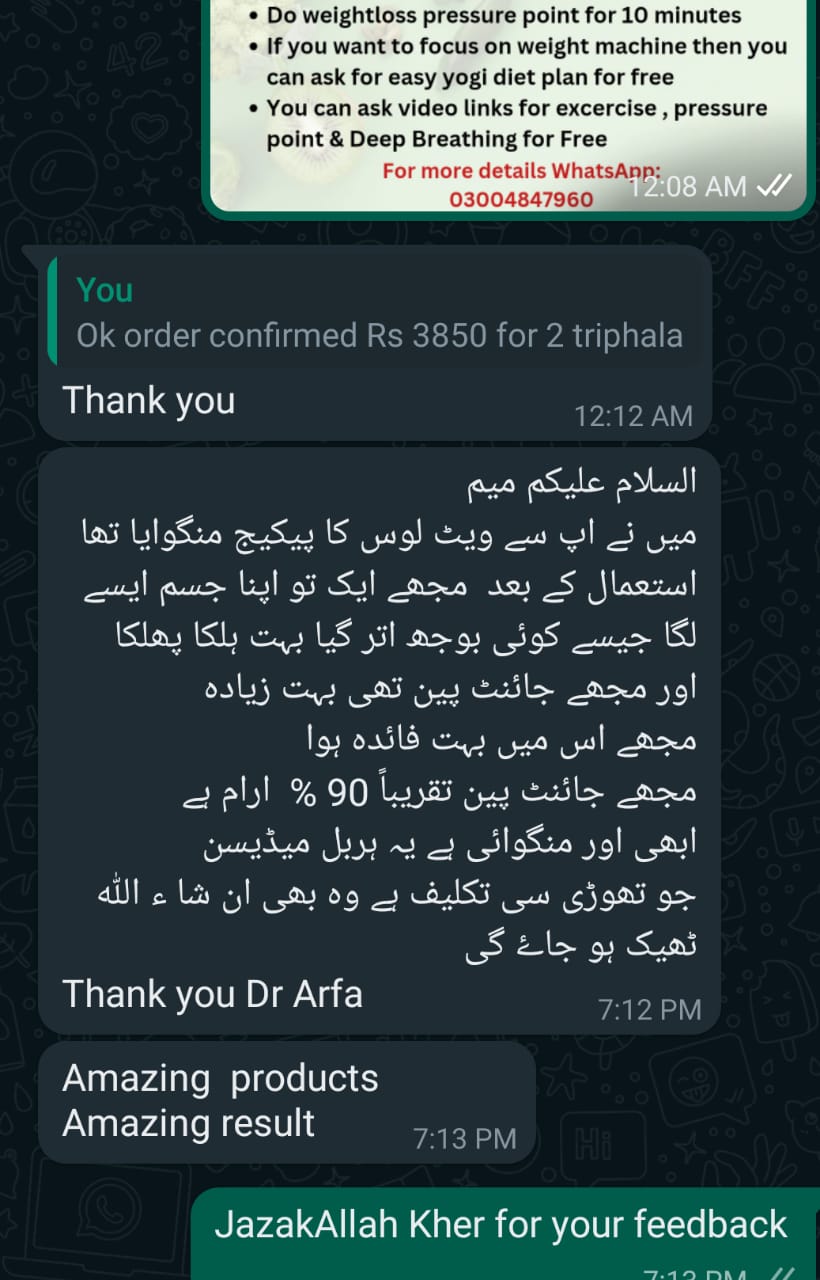Tap the green bar beside the quoted 'You' message

pyautogui.click(x=52, y=311)
